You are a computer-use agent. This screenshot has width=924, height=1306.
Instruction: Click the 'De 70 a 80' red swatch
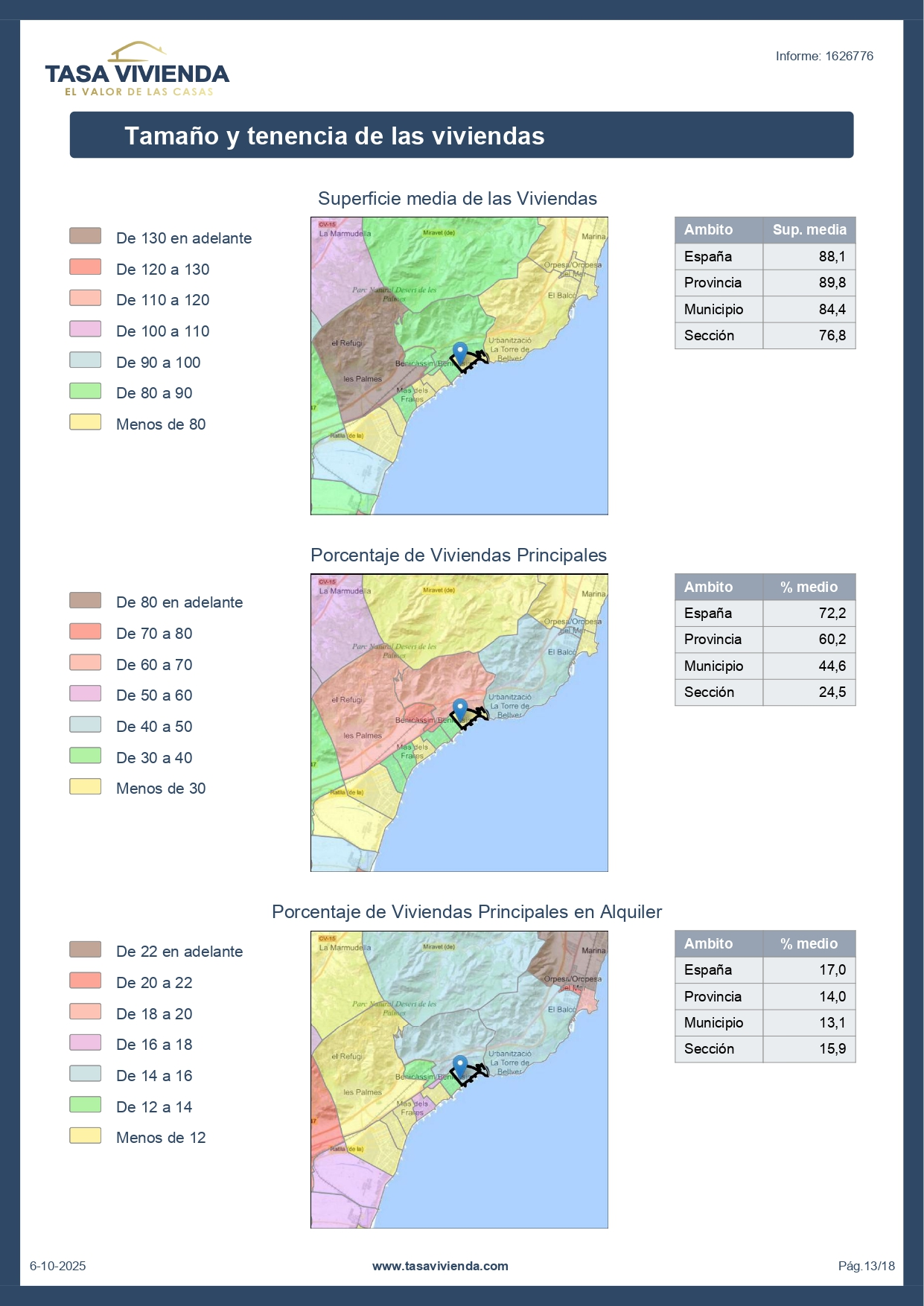click(x=85, y=632)
